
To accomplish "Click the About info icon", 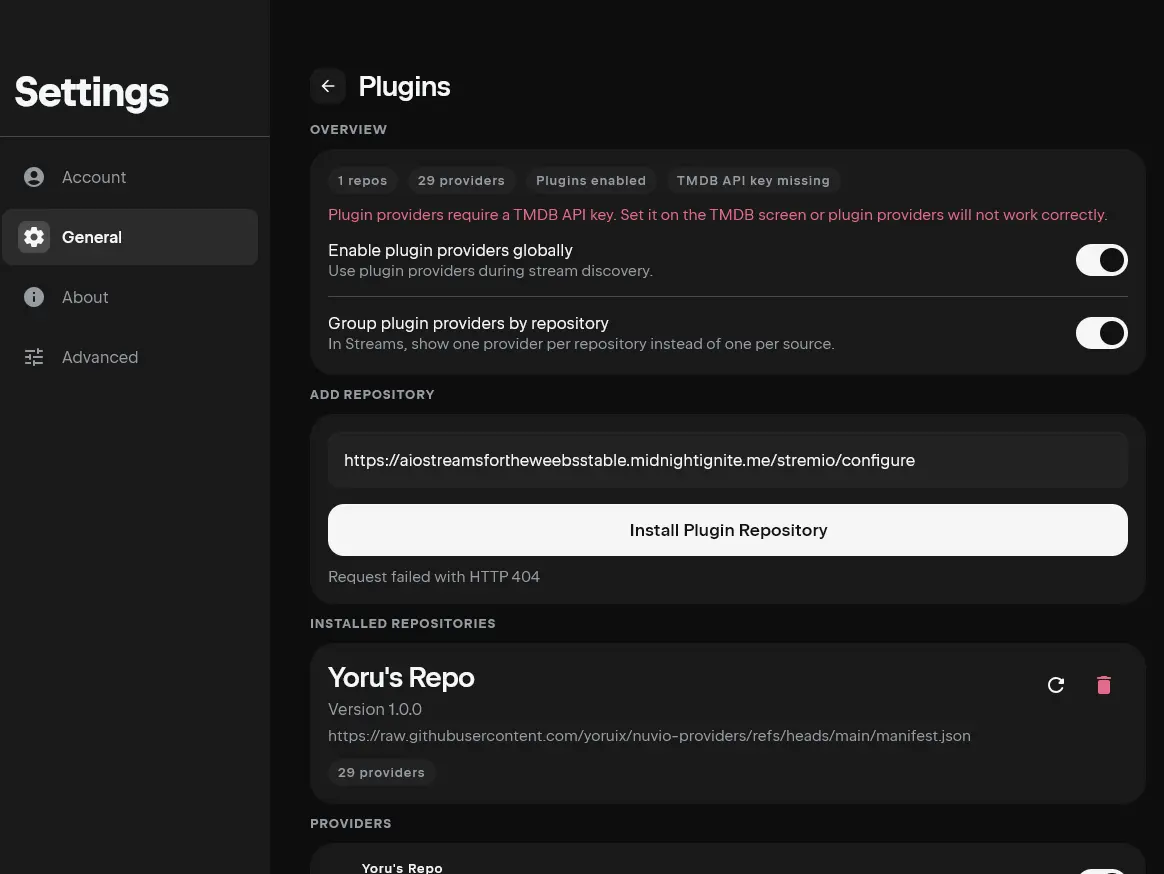I will pyautogui.click(x=33, y=297).
